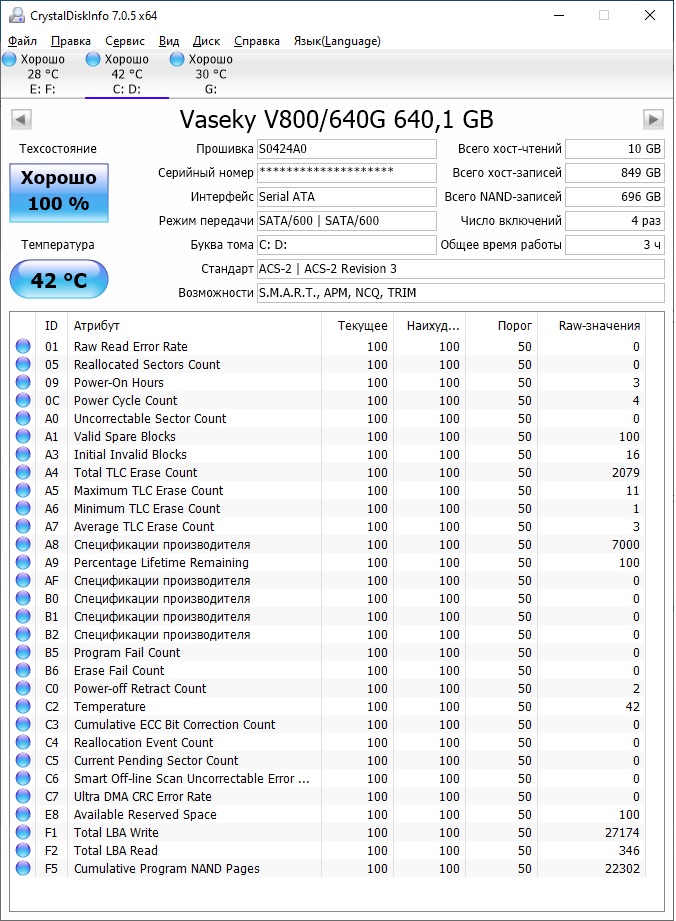Click status orb for Valid Spare Blocks
The width and height of the screenshot is (676, 921).
23,436
